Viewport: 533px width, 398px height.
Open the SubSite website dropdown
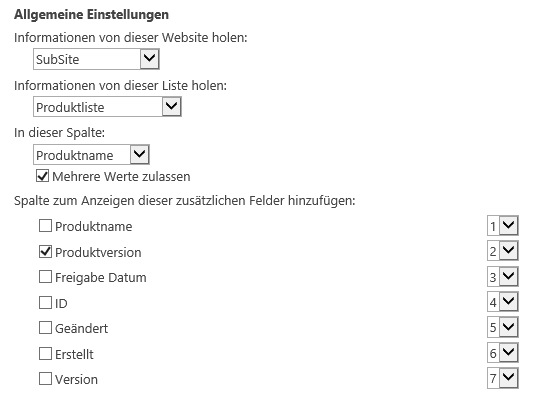(x=96, y=59)
